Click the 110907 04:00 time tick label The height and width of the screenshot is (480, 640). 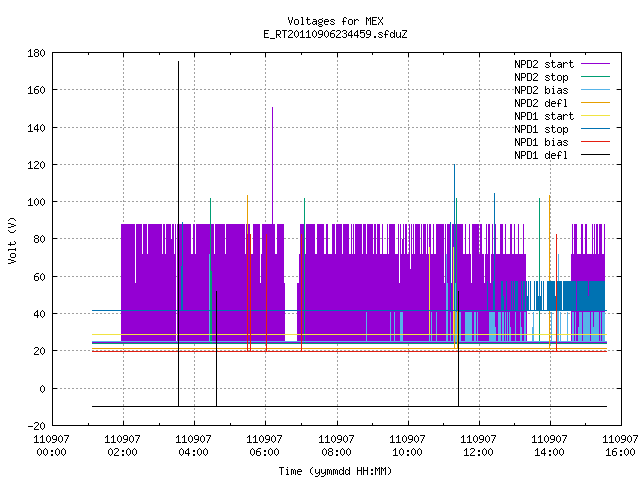point(193,445)
